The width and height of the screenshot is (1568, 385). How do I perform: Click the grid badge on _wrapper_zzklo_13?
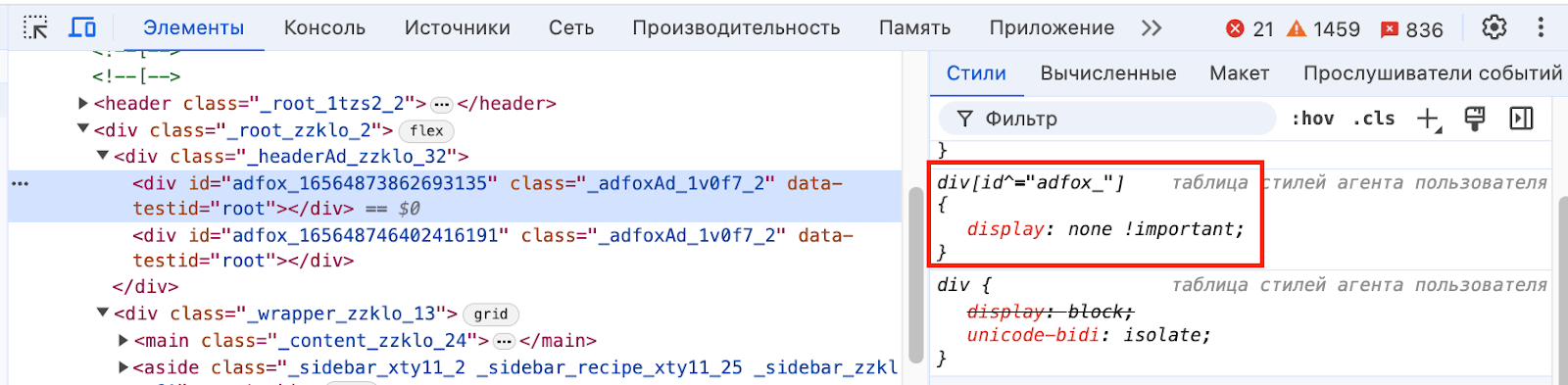(x=491, y=314)
